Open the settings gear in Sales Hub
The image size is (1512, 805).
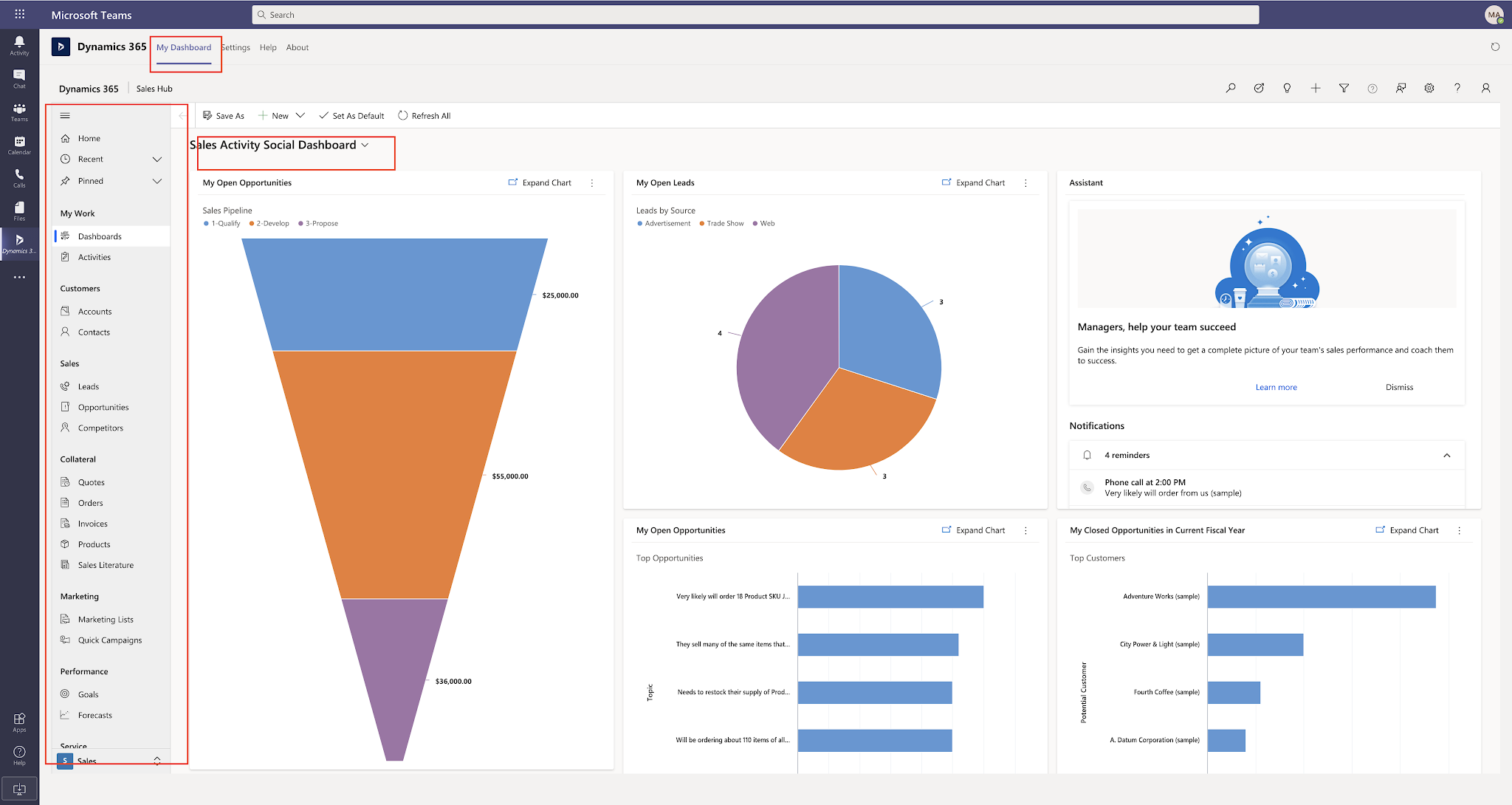tap(1429, 88)
